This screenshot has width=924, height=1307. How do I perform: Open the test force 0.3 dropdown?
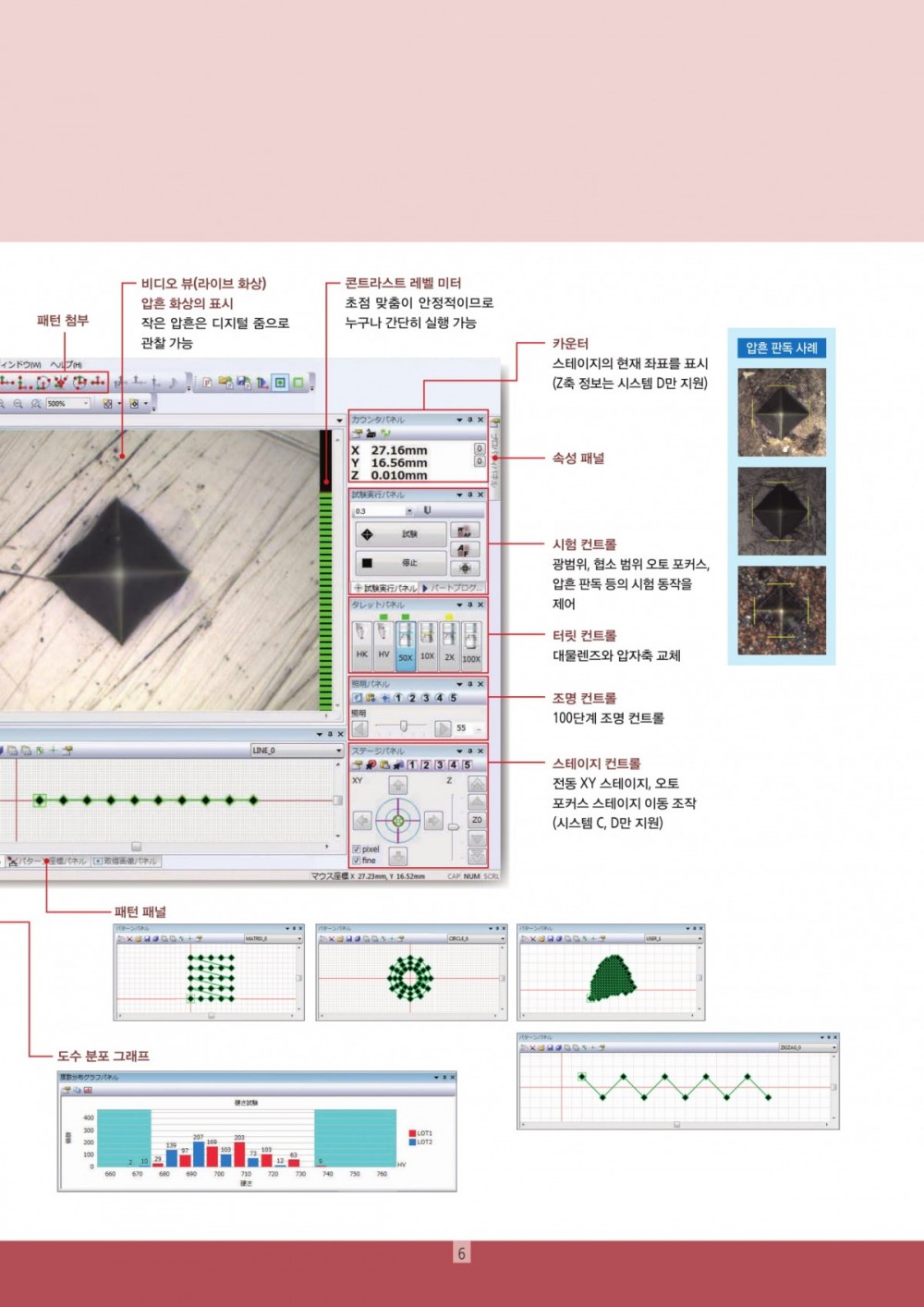pyautogui.click(x=409, y=511)
